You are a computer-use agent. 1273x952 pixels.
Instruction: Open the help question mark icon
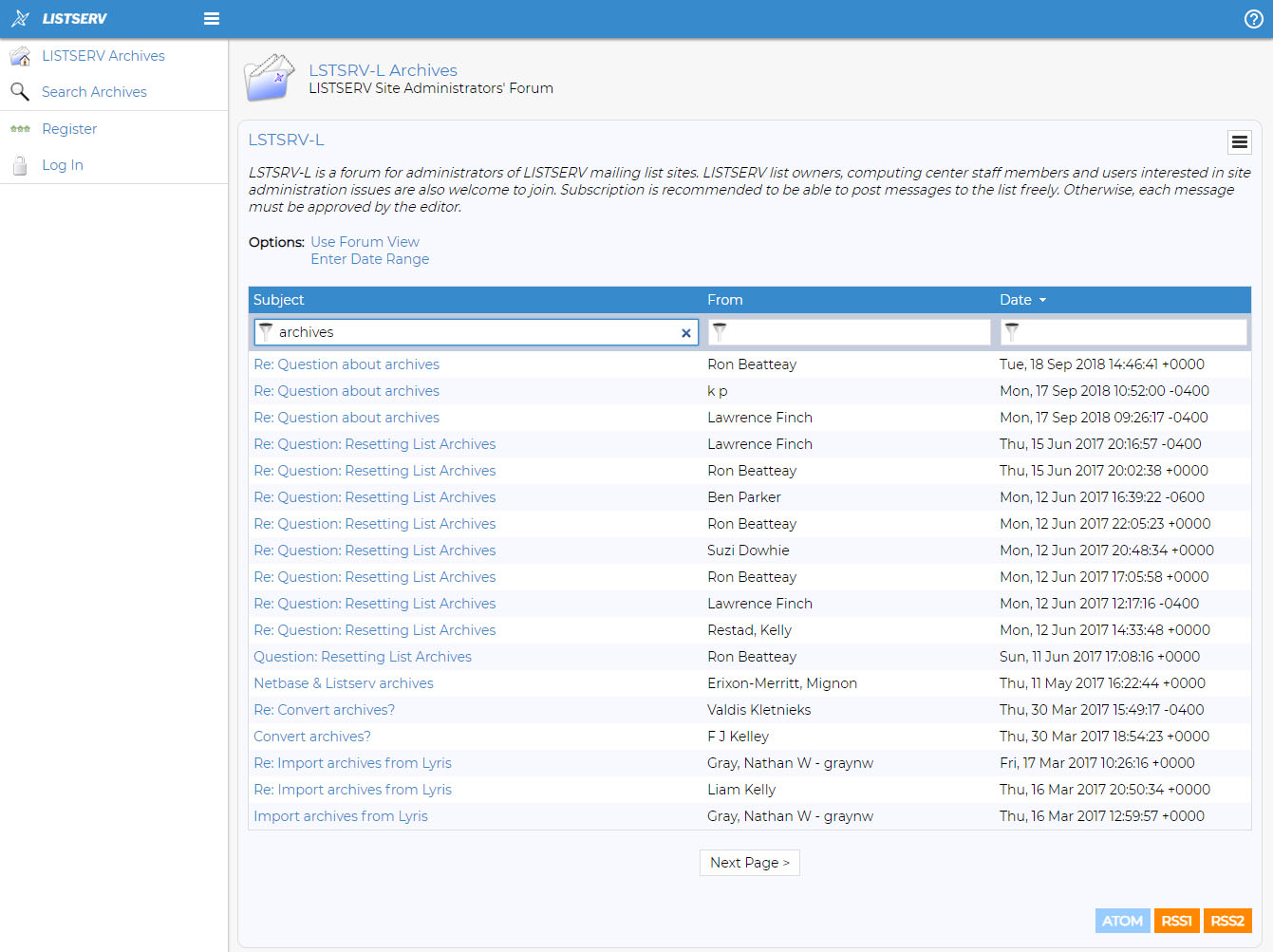pyautogui.click(x=1253, y=19)
